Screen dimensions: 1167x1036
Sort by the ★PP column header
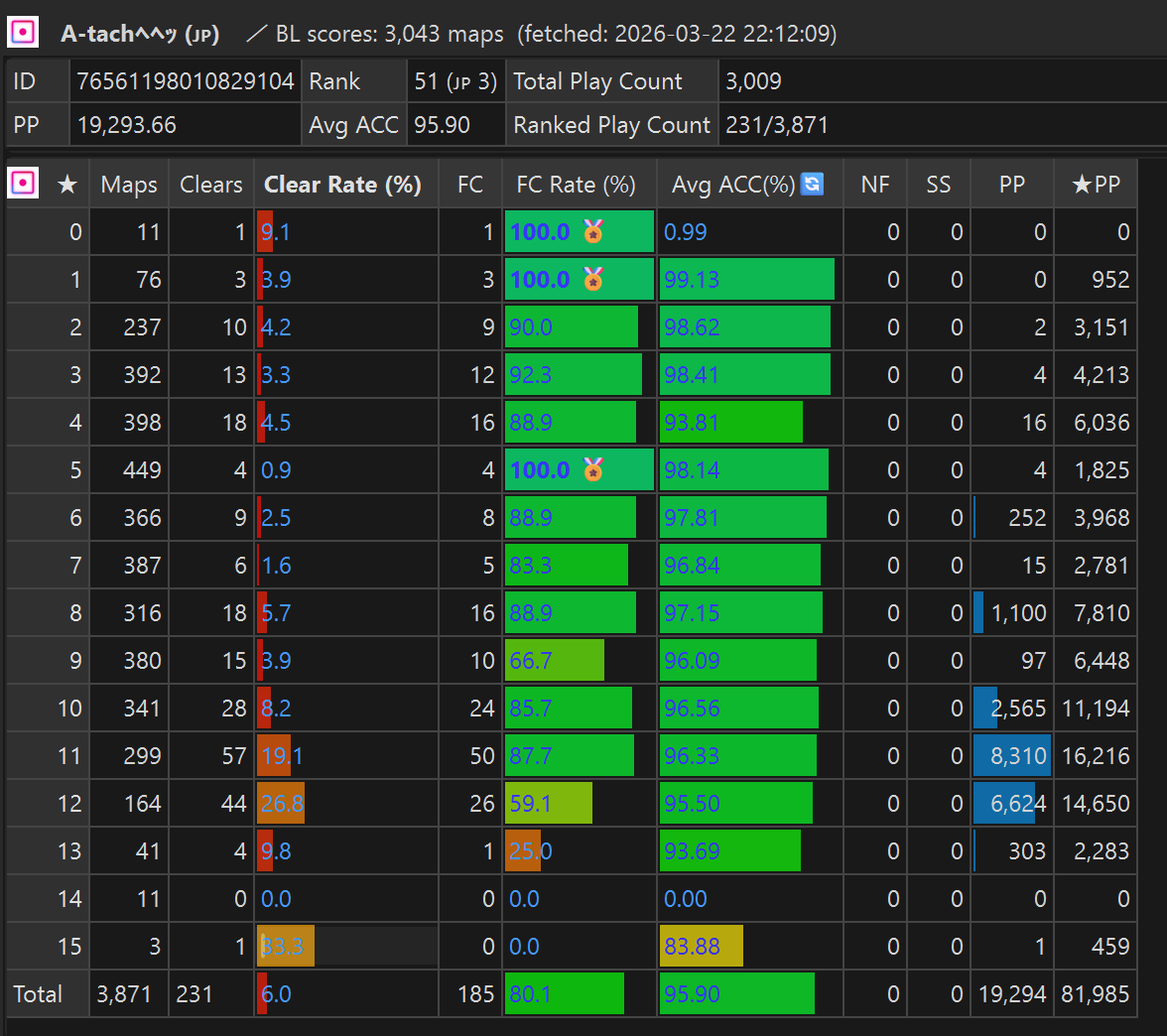tap(1096, 184)
